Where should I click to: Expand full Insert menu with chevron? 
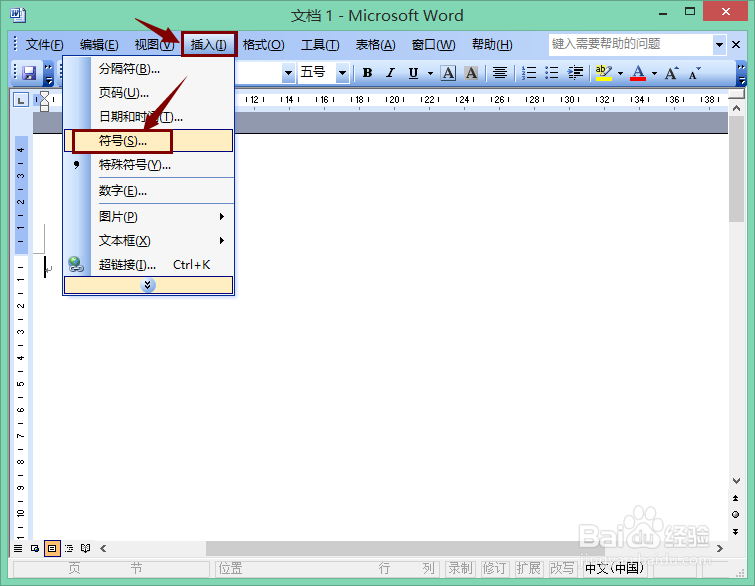point(148,285)
